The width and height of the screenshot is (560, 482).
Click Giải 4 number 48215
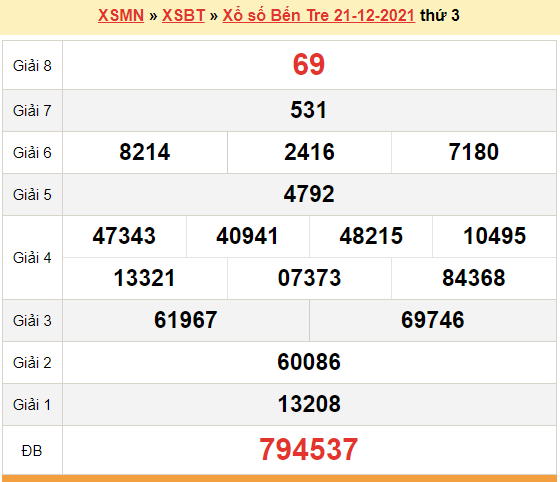click(371, 236)
